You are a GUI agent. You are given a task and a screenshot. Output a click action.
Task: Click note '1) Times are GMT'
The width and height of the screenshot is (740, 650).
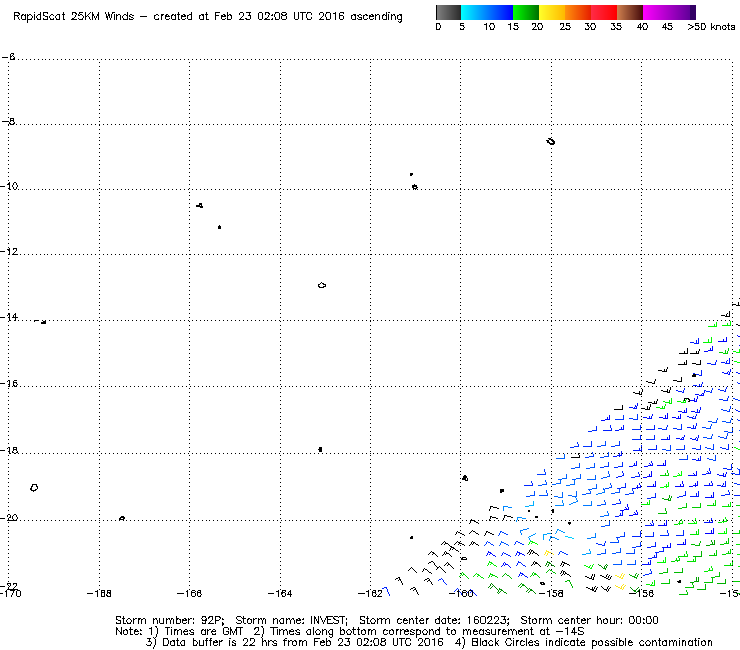coord(196,631)
